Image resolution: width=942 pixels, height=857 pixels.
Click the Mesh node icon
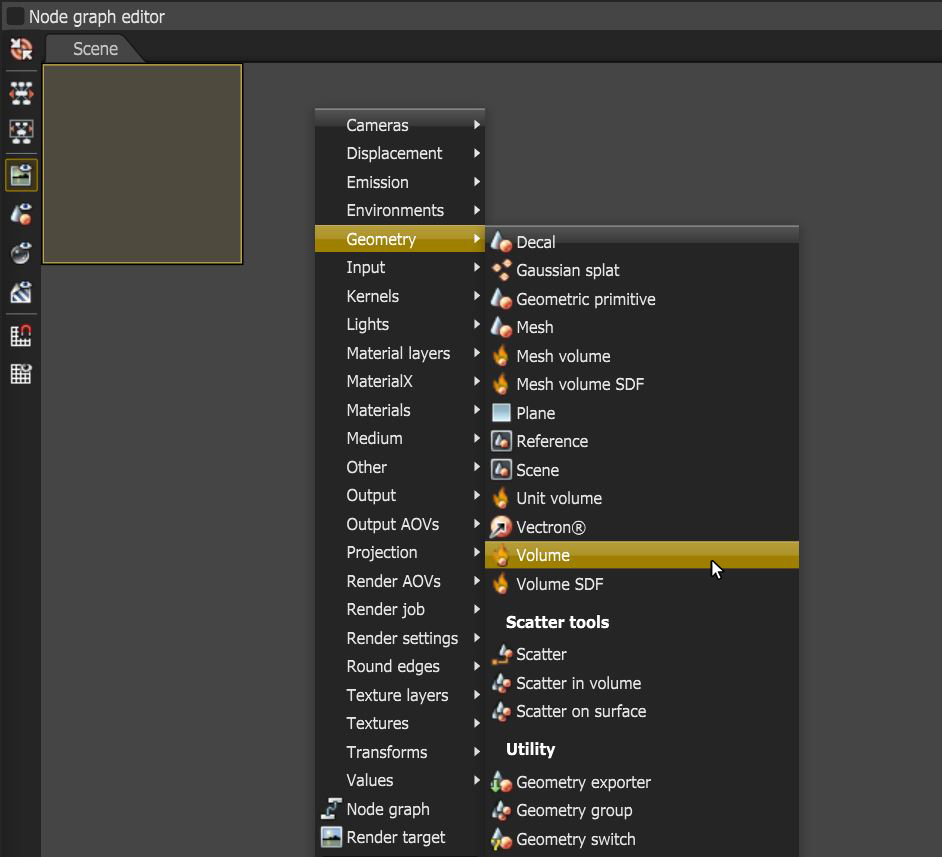(x=501, y=327)
